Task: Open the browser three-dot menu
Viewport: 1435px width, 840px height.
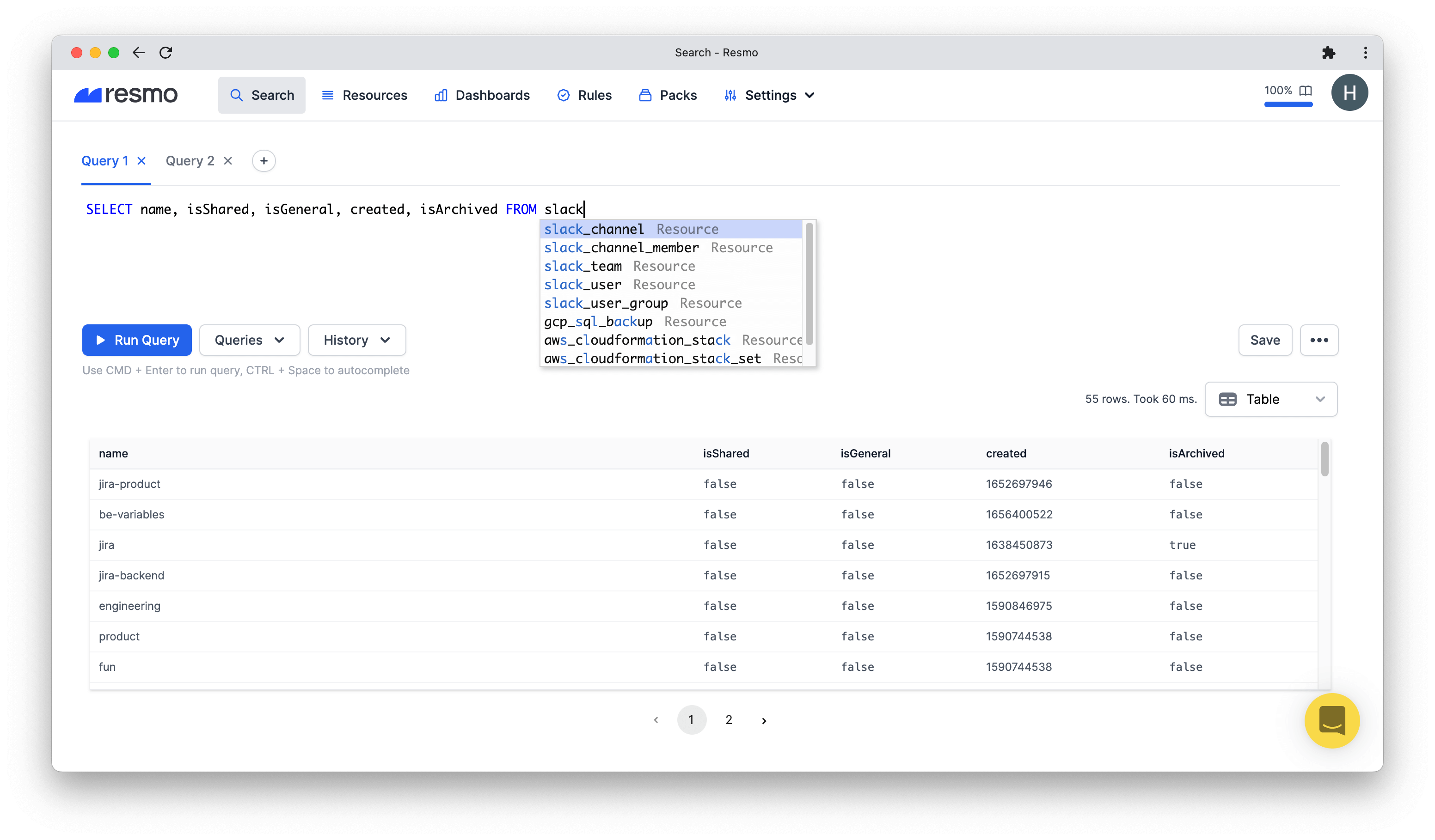Action: pyautogui.click(x=1366, y=52)
